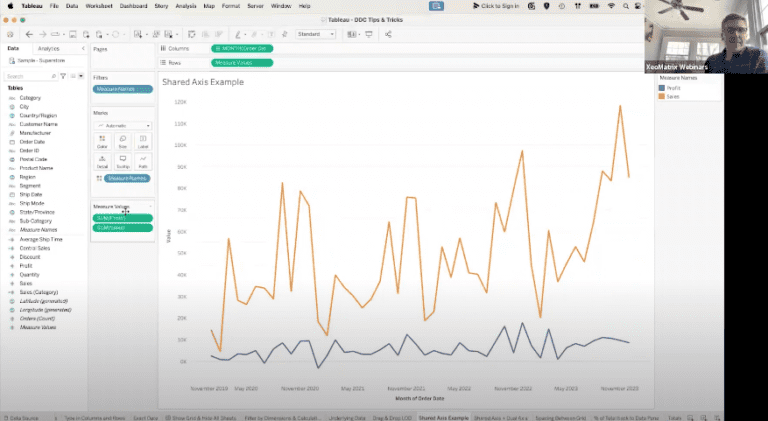Click the Measure Names pill on Filters shelf
The width and height of the screenshot is (768, 421).
[123, 89]
